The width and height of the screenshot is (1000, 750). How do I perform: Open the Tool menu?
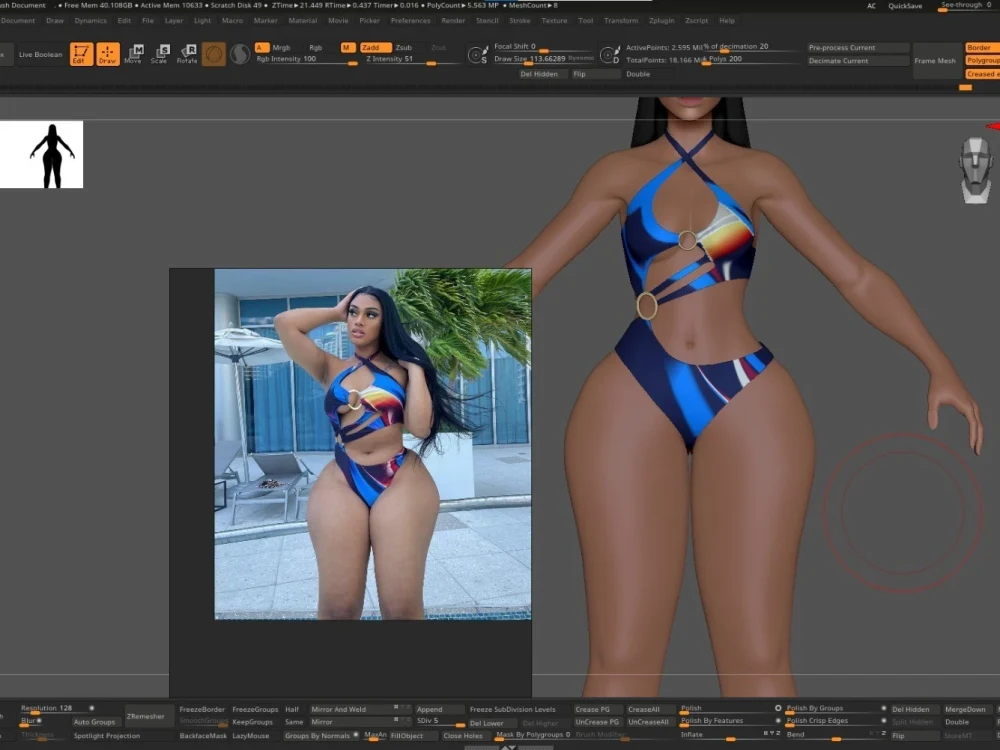(x=585, y=20)
